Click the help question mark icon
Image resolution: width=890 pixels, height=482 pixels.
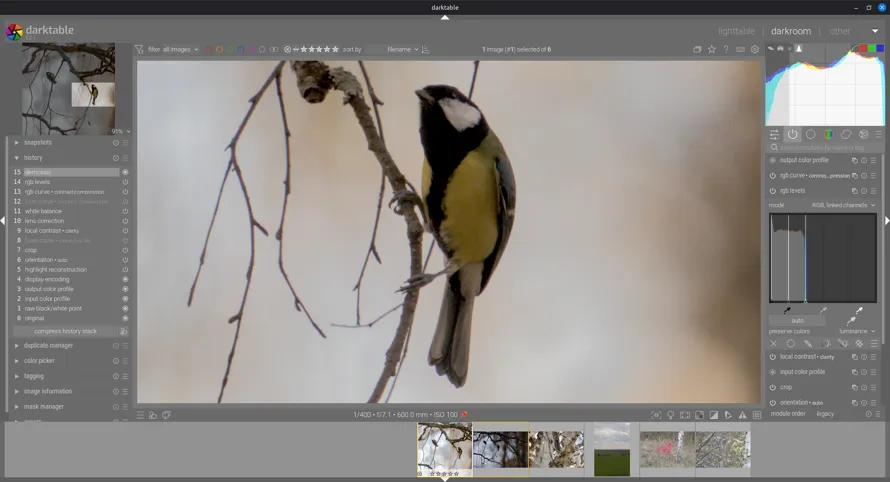click(x=726, y=49)
